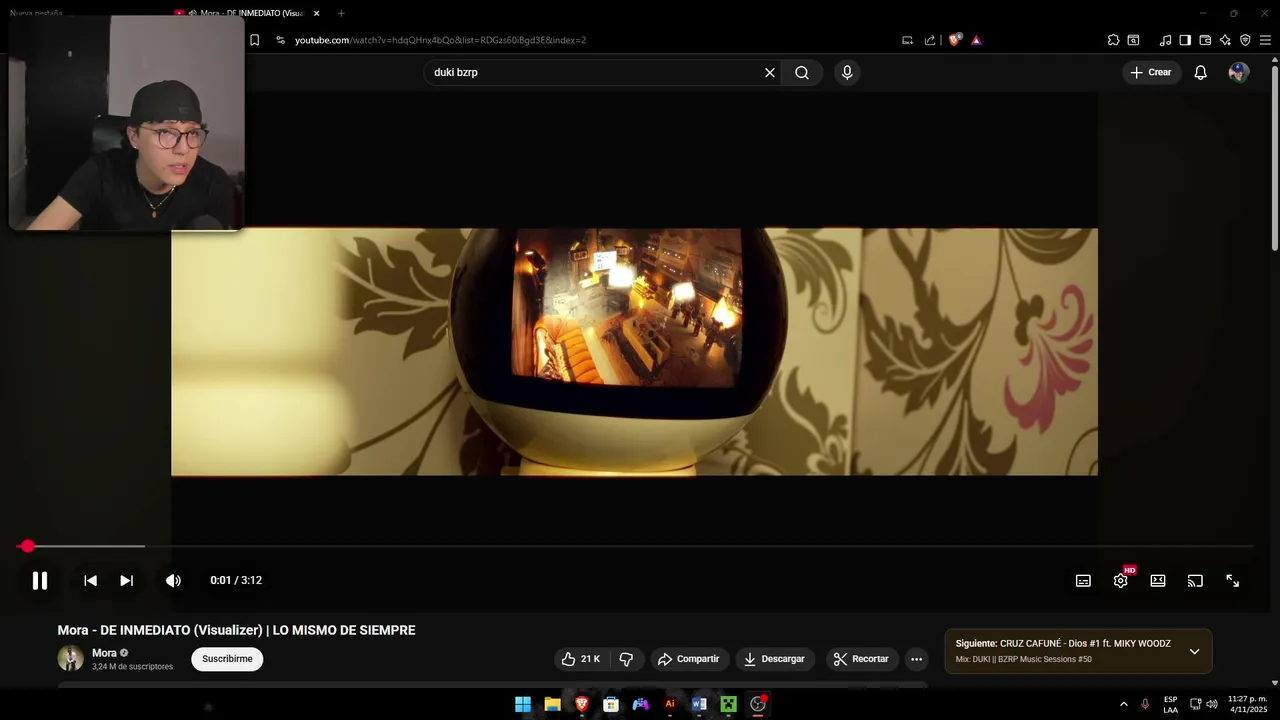Open the more actions three-dot menu

[x=916, y=659]
